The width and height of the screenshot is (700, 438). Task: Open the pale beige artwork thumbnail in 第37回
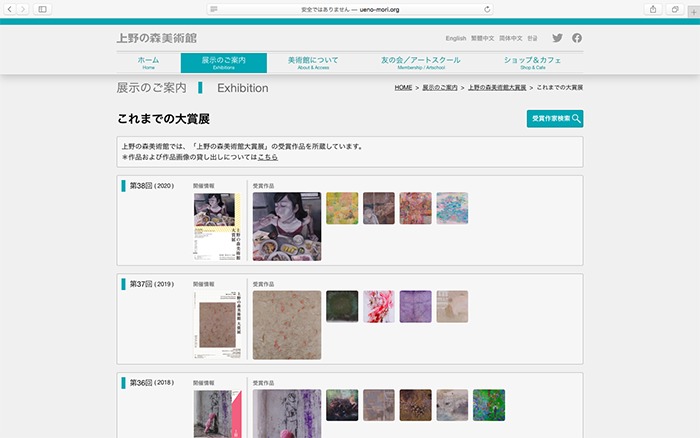click(452, 306)
